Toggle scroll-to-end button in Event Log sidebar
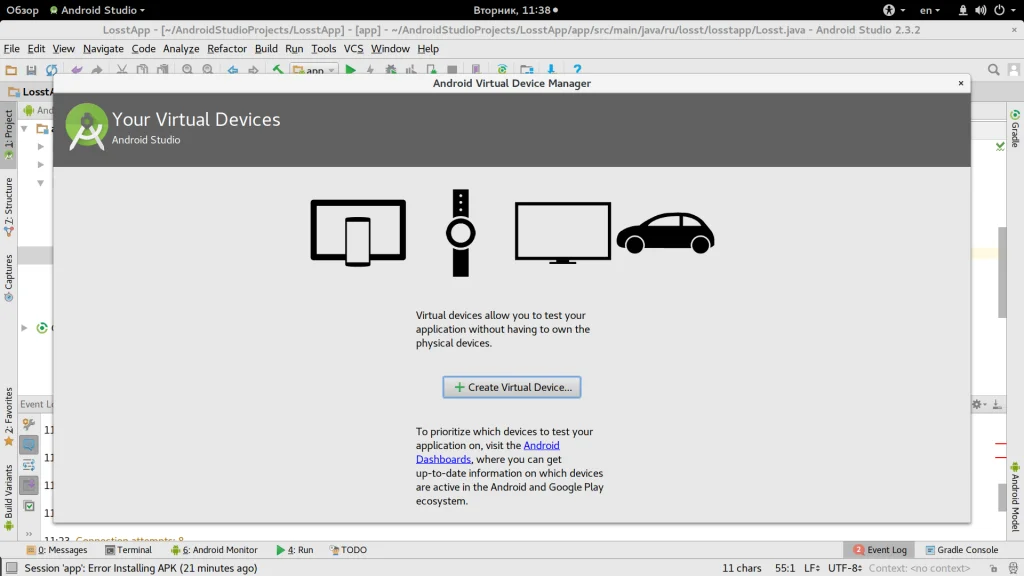The height and width of the screenshot is (576, 1024). pyautogui.click(x=29, y=485)
